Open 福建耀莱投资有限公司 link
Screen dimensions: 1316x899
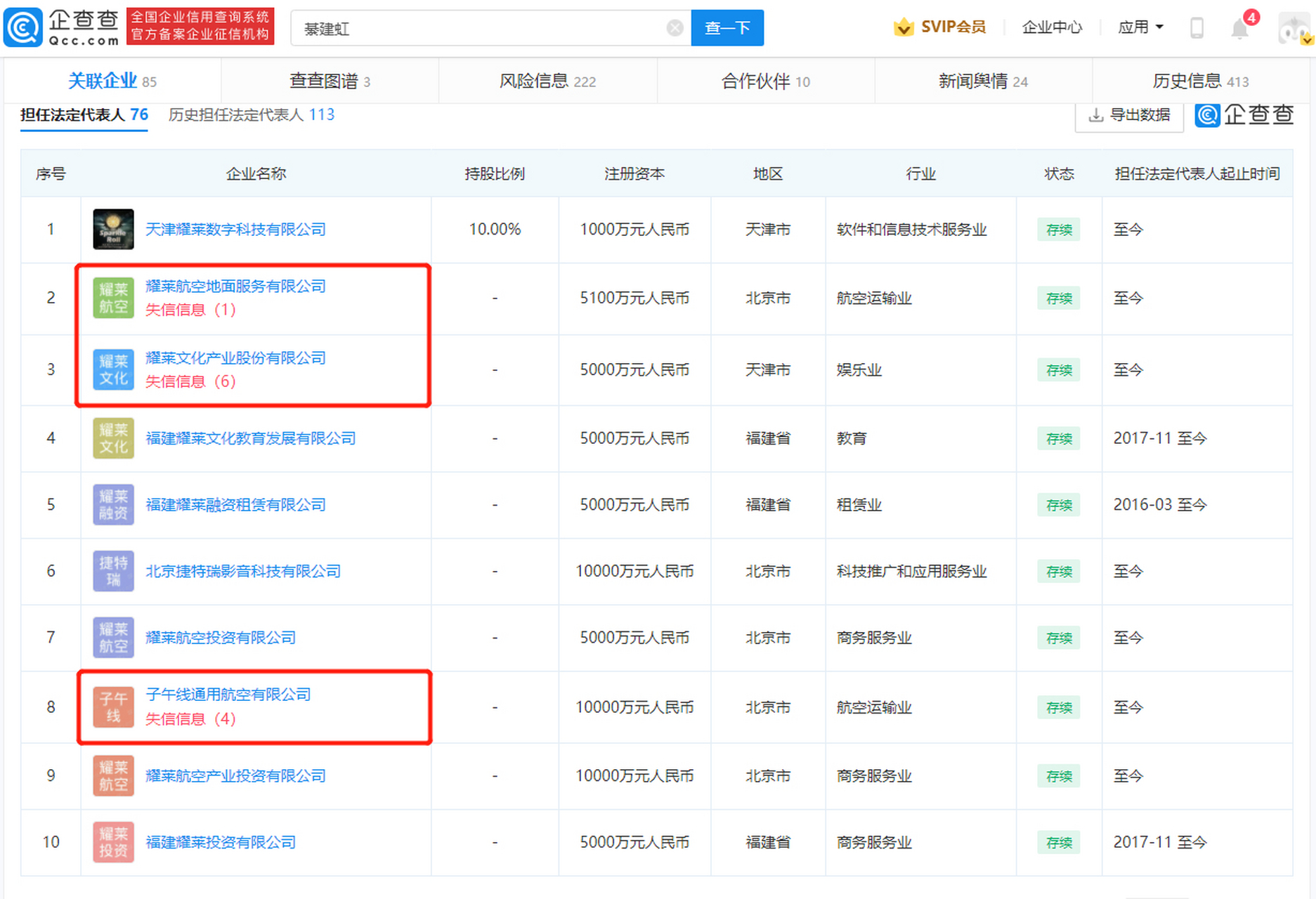click(221, 841)
